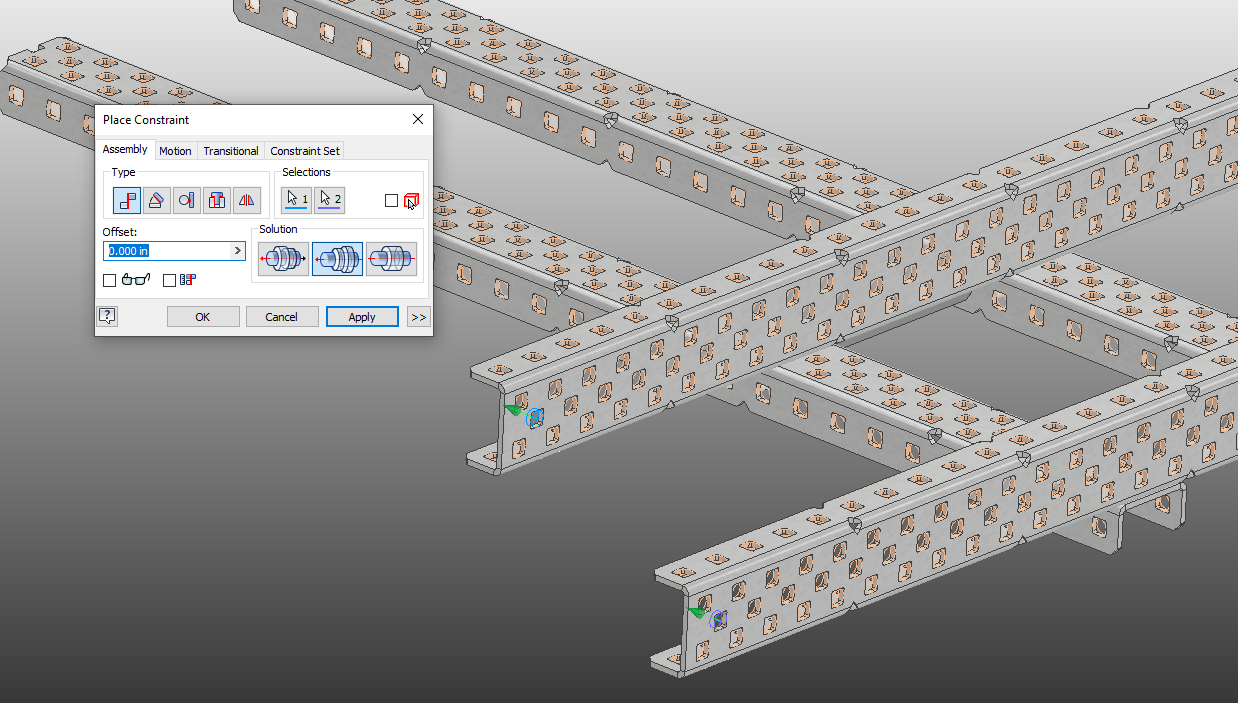Close the Place Constraint dialog

coord(418,120)
